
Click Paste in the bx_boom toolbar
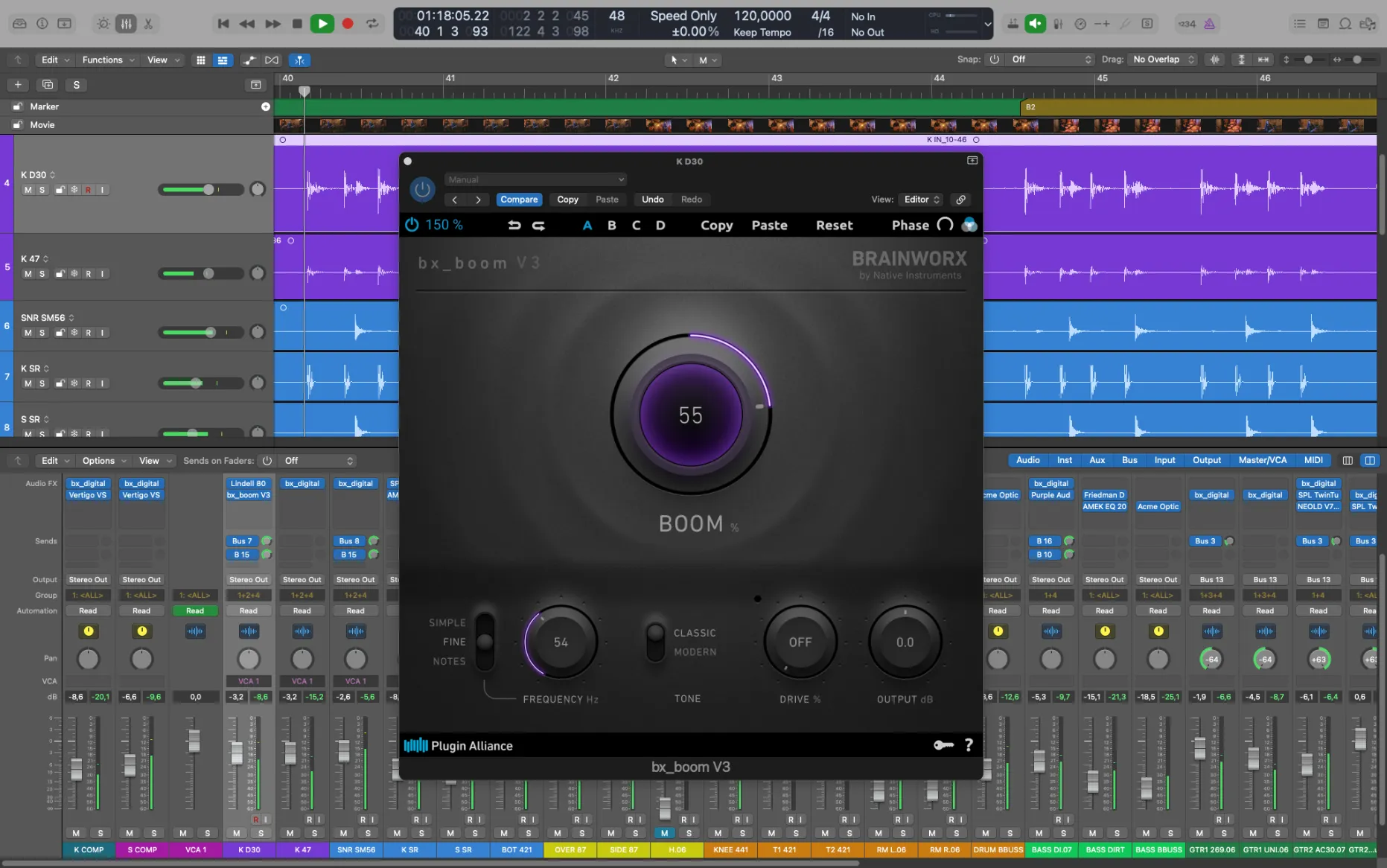(769, 225)
